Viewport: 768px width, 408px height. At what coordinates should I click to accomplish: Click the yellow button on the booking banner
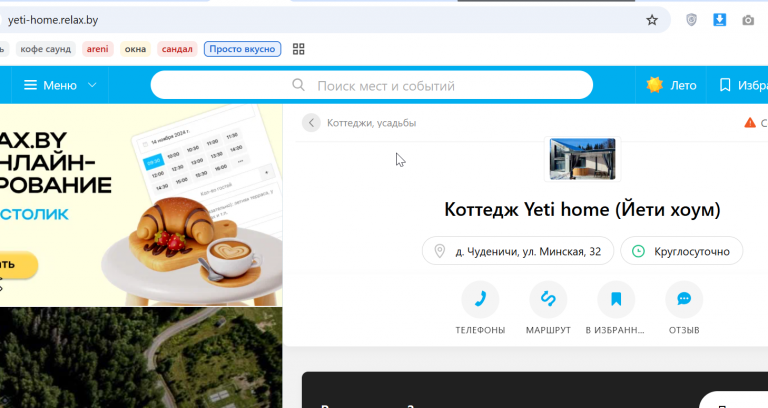pos(17,265)
